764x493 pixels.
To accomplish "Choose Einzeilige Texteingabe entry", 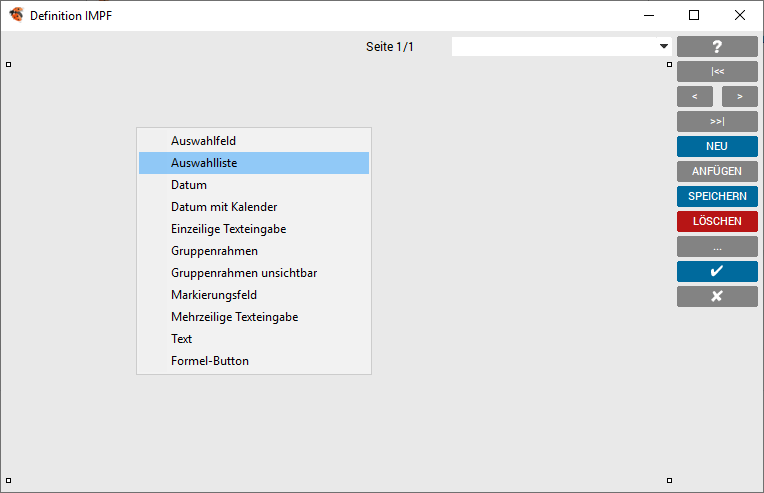I will tap(254, 229).
